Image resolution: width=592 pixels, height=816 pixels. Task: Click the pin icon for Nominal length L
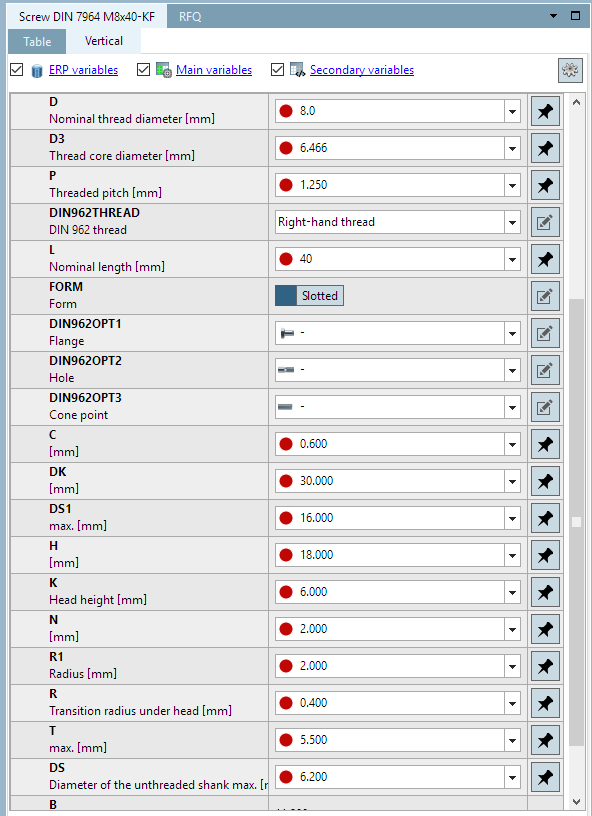[545, 259]
